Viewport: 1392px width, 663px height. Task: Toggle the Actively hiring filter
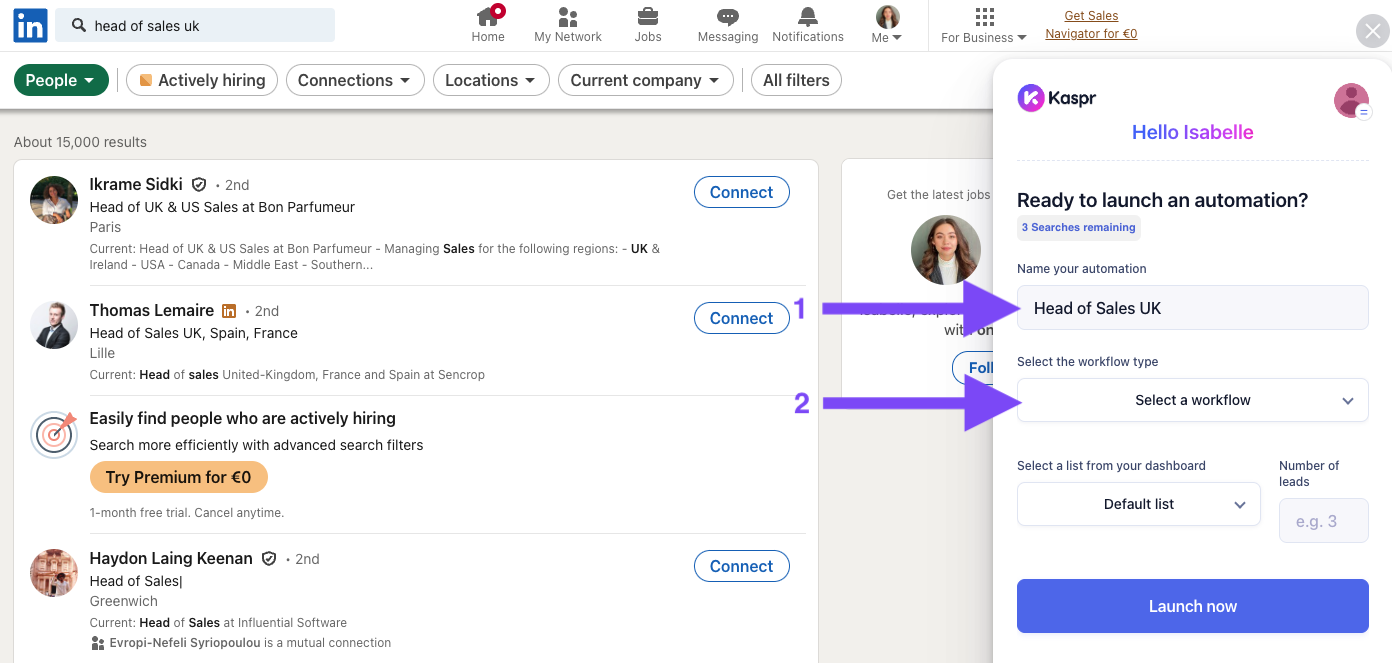202,80
